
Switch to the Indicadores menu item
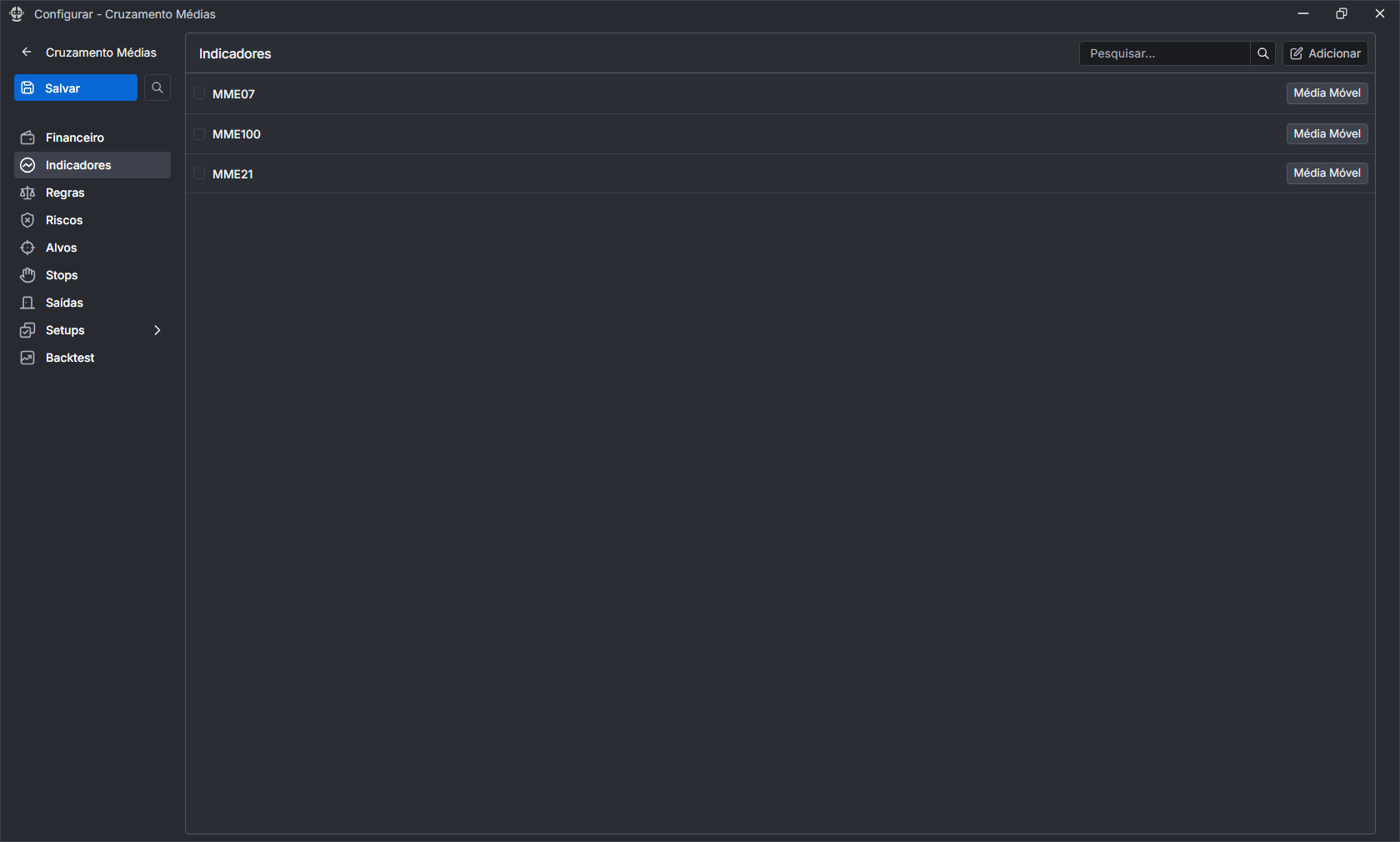pos(78,165)
